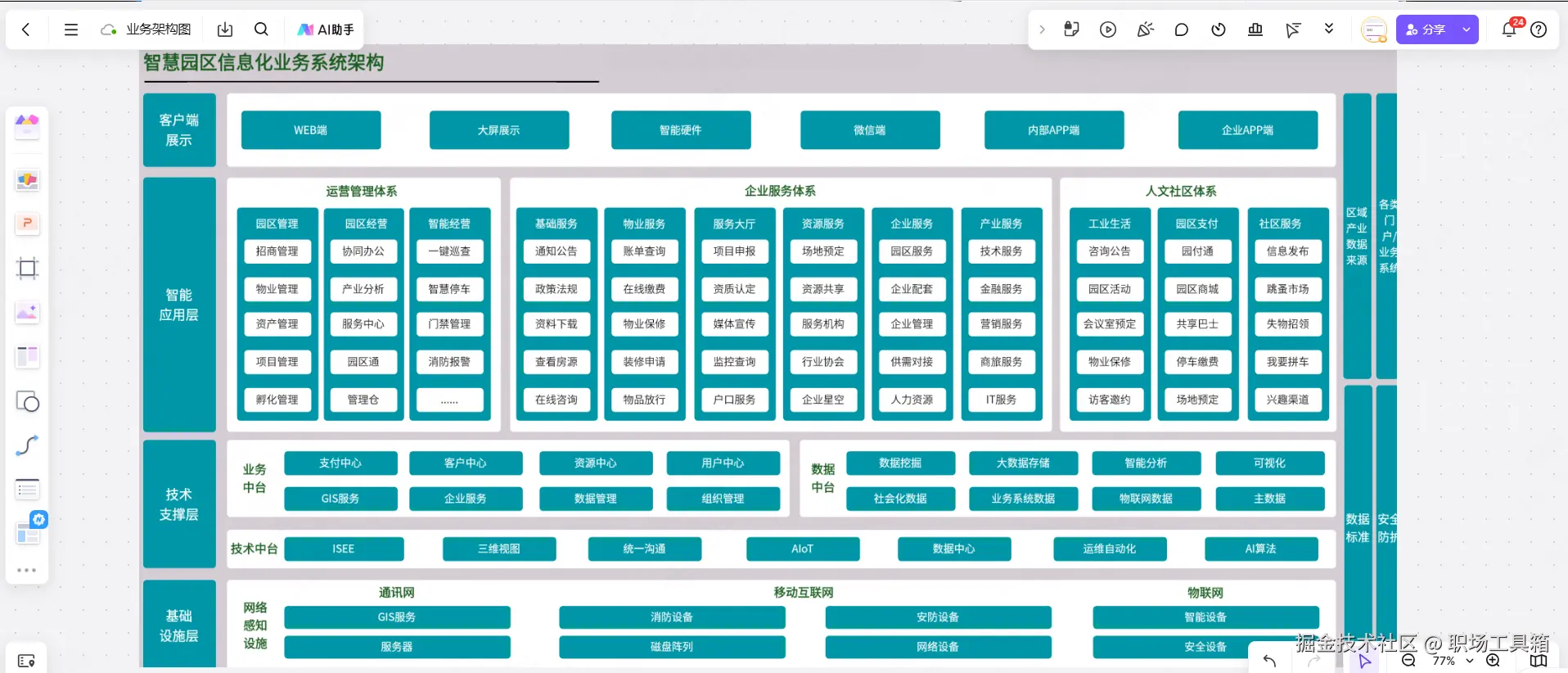The height and width of the screenshot is (673, 1568).
Task: Select the 跳蚤市场 item
Action: tap(1288, 289)
